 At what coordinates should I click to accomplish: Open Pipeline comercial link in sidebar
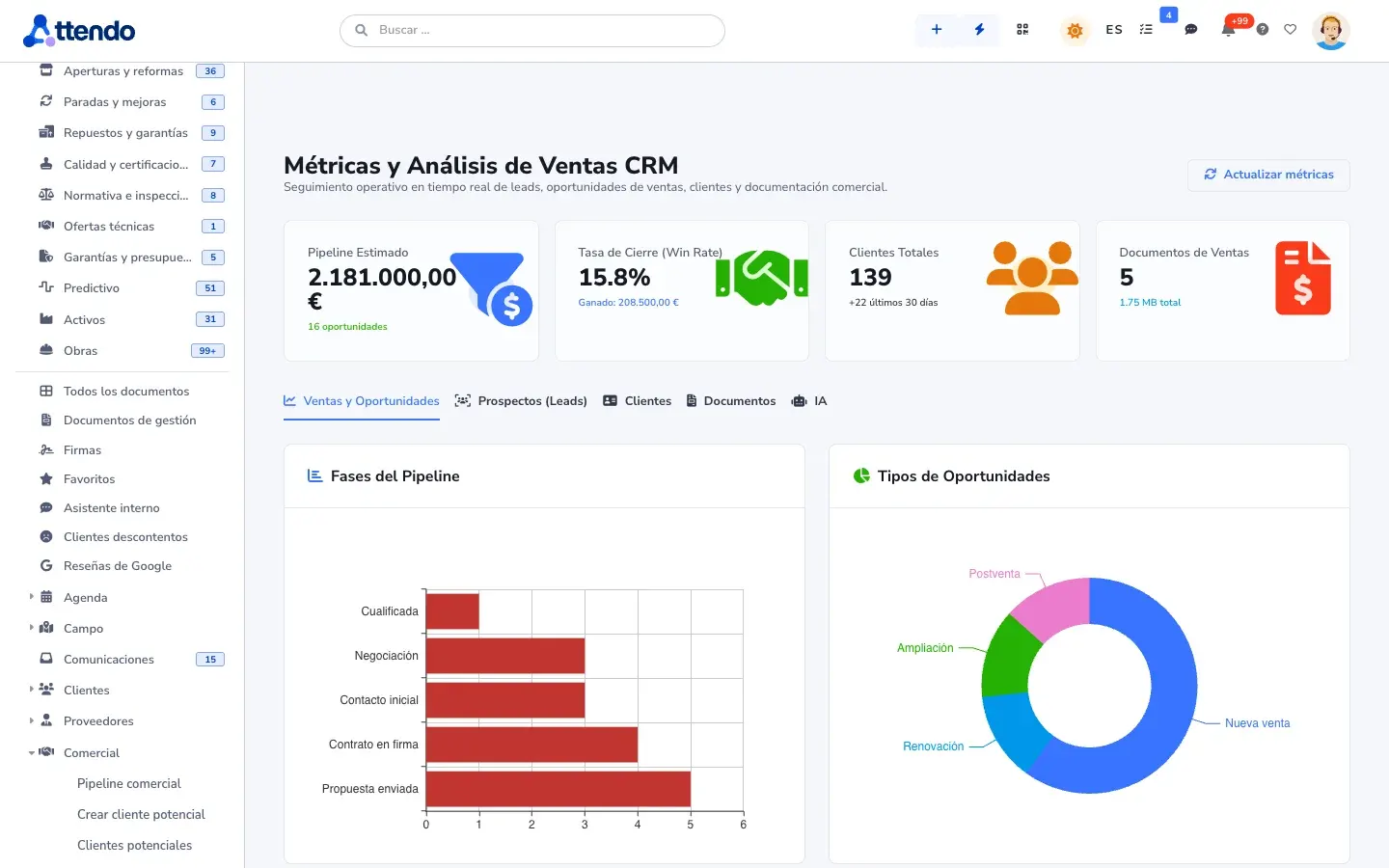129,783
